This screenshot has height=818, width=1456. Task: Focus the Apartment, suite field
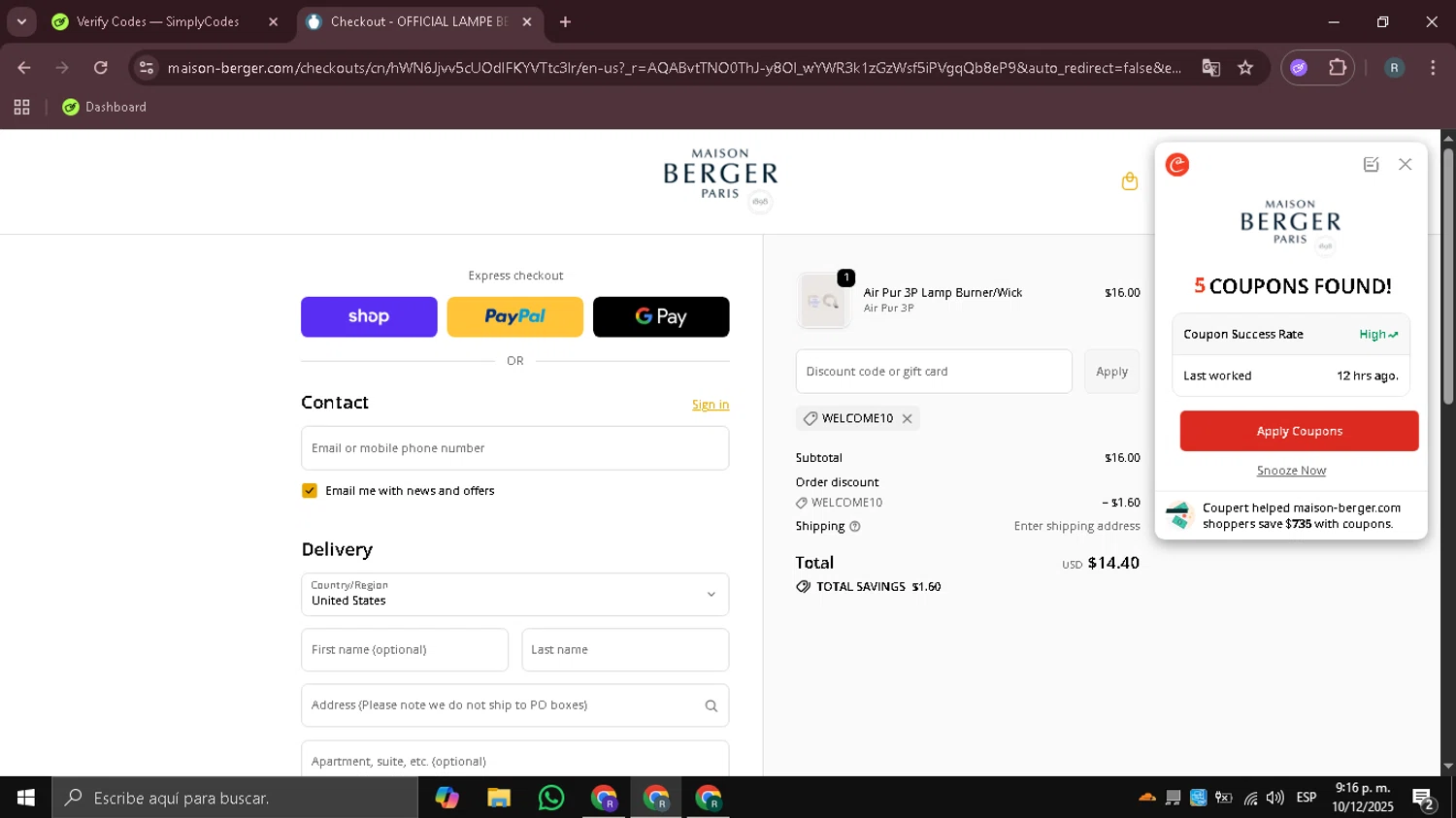pyautogui.click(x=515, y=759)
